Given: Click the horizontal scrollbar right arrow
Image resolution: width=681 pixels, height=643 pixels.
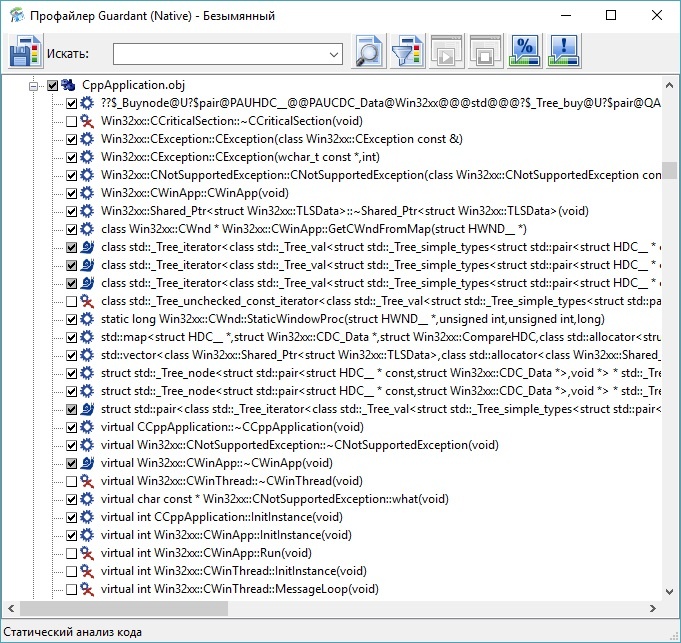Looking at the screenshot, I should pyautogui.click(x=652, y=608).
